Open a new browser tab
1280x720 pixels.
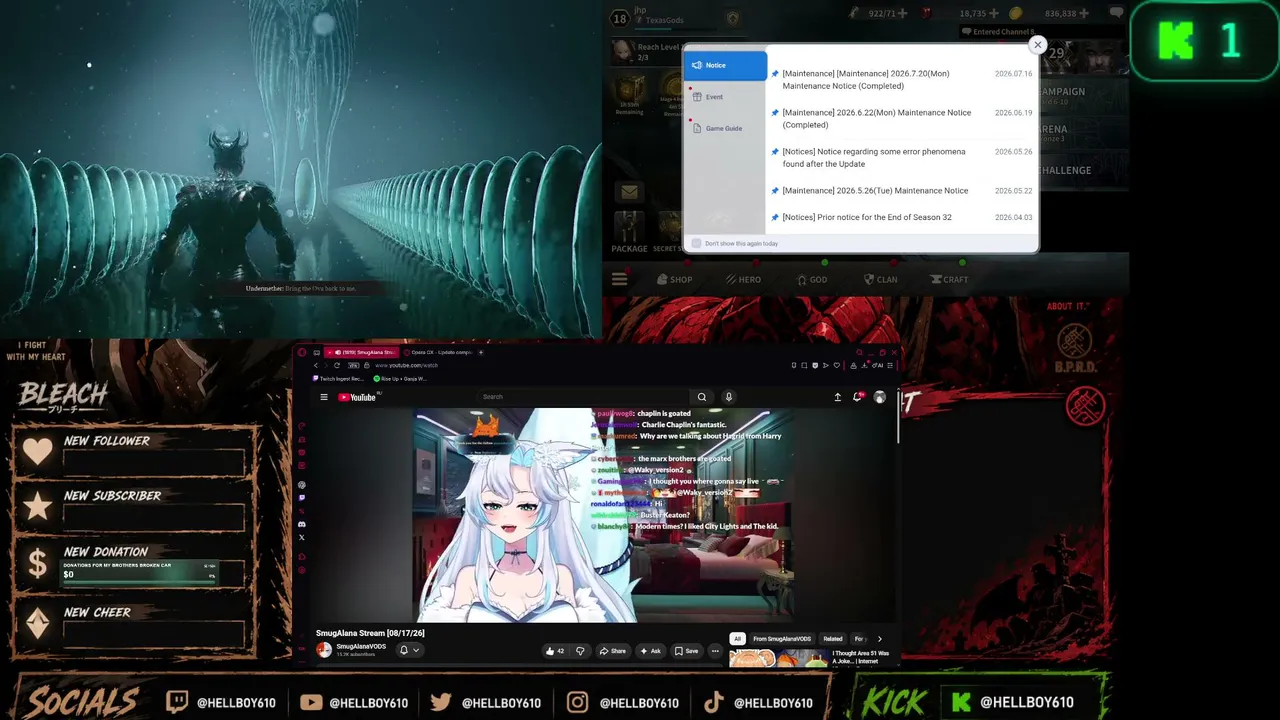click(481, 352)
